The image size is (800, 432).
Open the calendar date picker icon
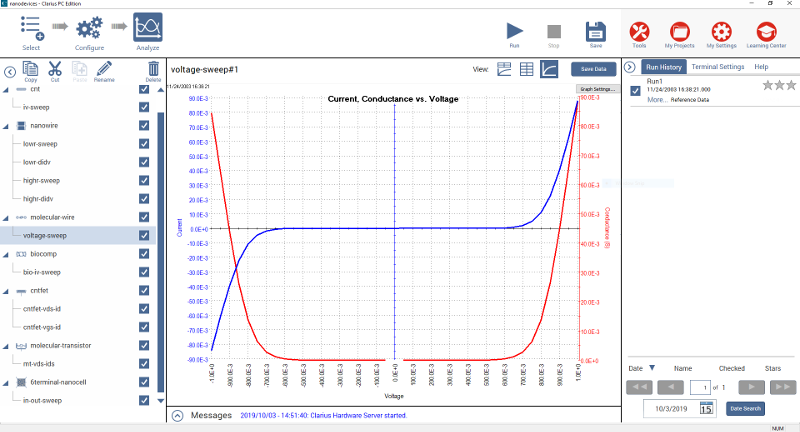(706, 408)
